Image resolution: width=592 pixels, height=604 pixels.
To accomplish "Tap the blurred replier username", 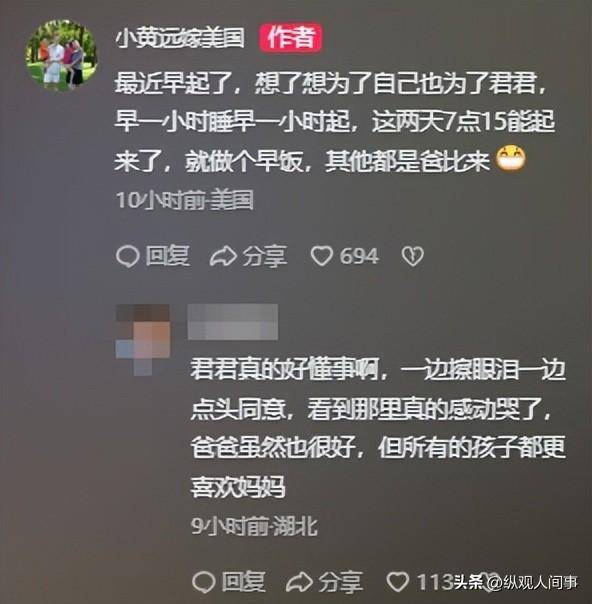I will [233, 322].
